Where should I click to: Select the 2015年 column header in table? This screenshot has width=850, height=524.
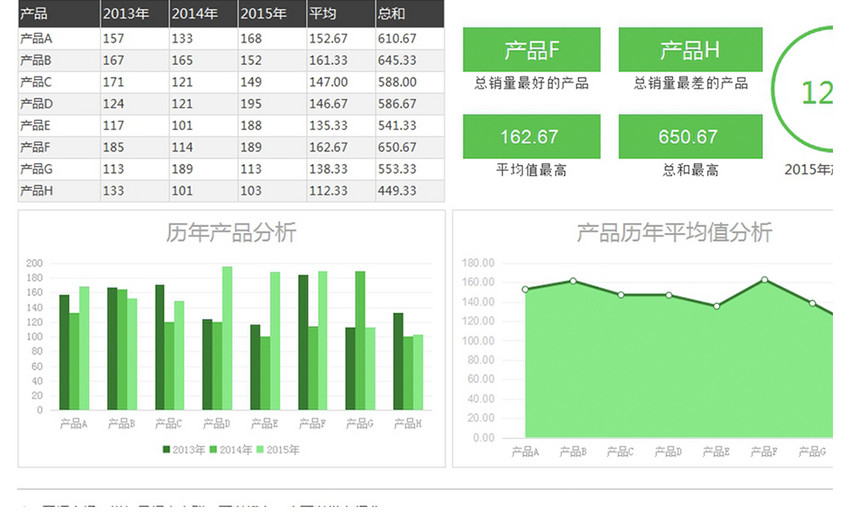(272, 14)
